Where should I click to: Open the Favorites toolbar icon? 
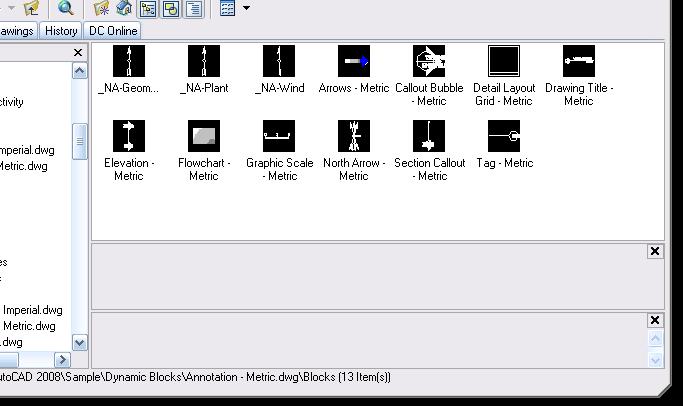[102, 9]
